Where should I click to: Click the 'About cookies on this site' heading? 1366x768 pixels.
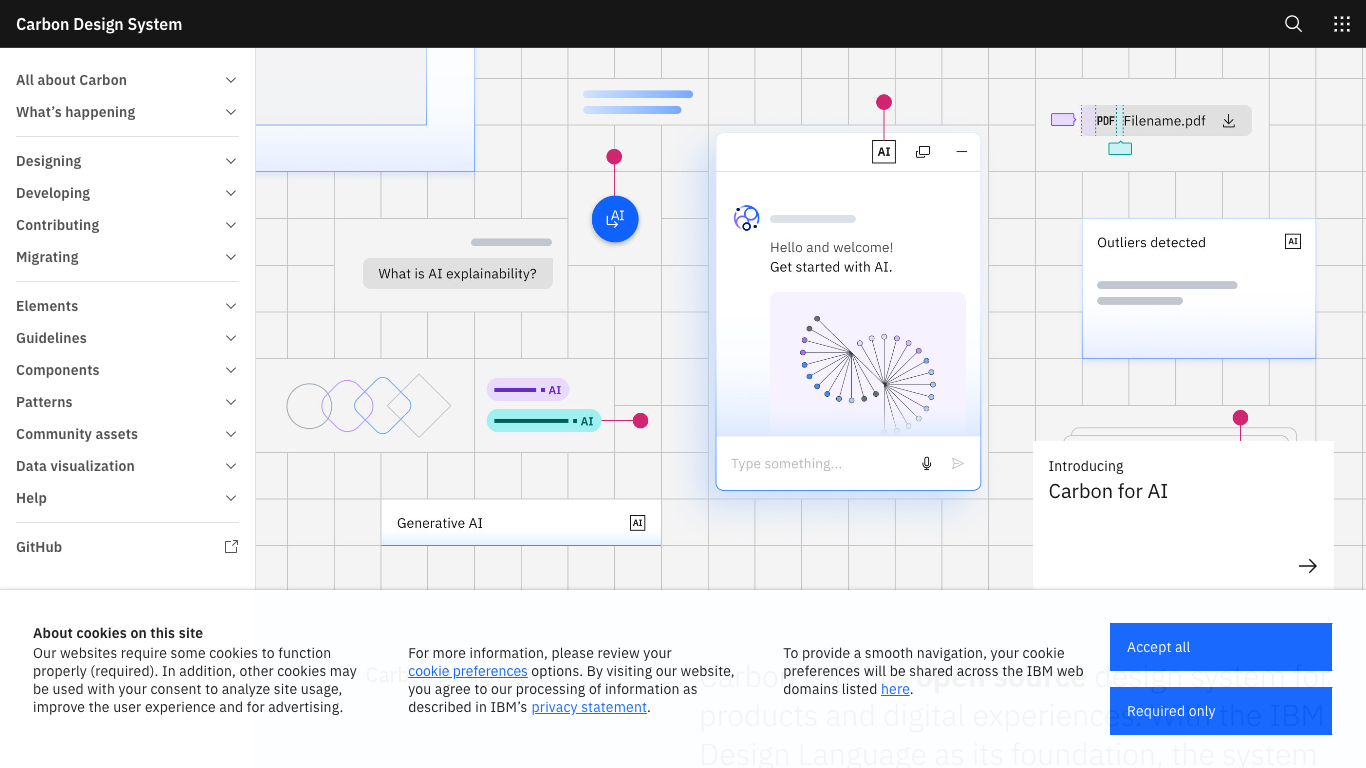coord(118,633)
